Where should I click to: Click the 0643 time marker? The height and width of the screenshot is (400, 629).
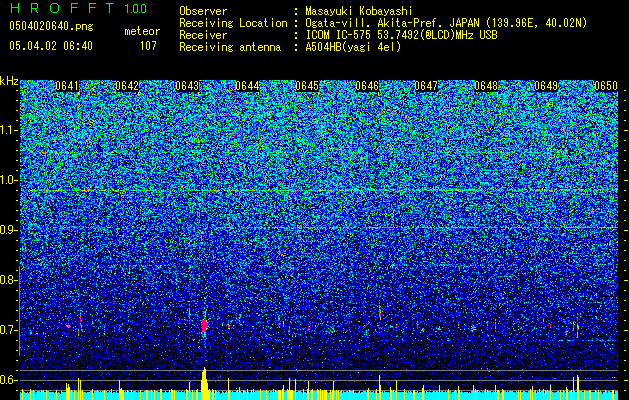[x=187, y=86]
